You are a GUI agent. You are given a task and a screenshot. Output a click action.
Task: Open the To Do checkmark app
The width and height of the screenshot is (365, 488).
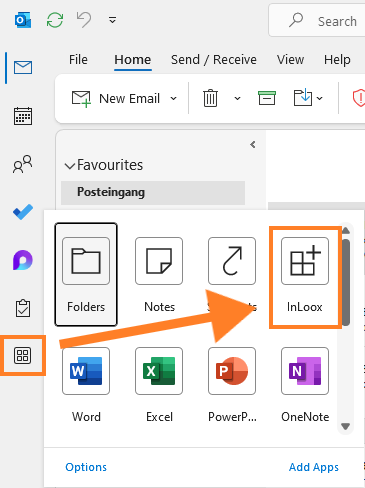pos(23,212)
